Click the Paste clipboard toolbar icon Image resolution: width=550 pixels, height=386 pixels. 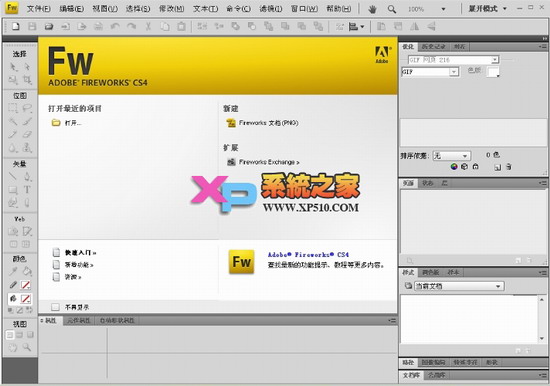(x=181, y=26)
